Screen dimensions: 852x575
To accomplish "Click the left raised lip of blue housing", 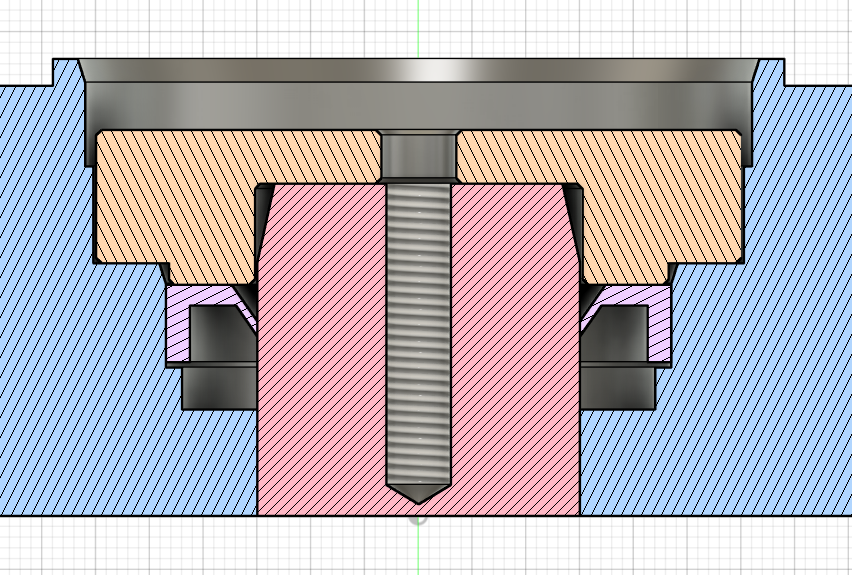I will click(x=67, y=73).
